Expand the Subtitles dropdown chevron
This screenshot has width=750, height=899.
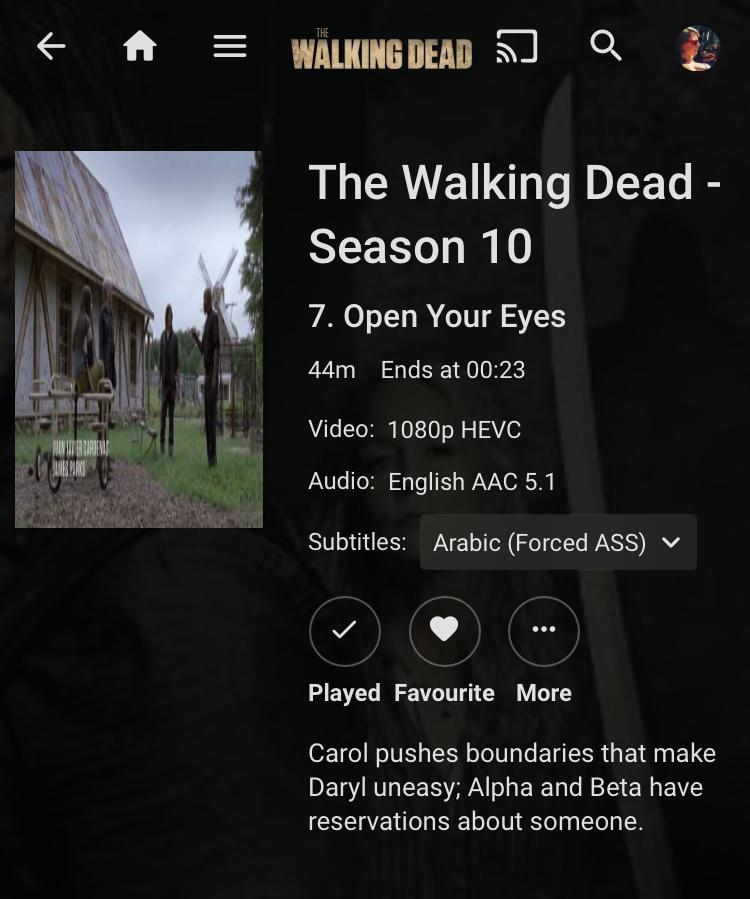[x=671, y=542]
